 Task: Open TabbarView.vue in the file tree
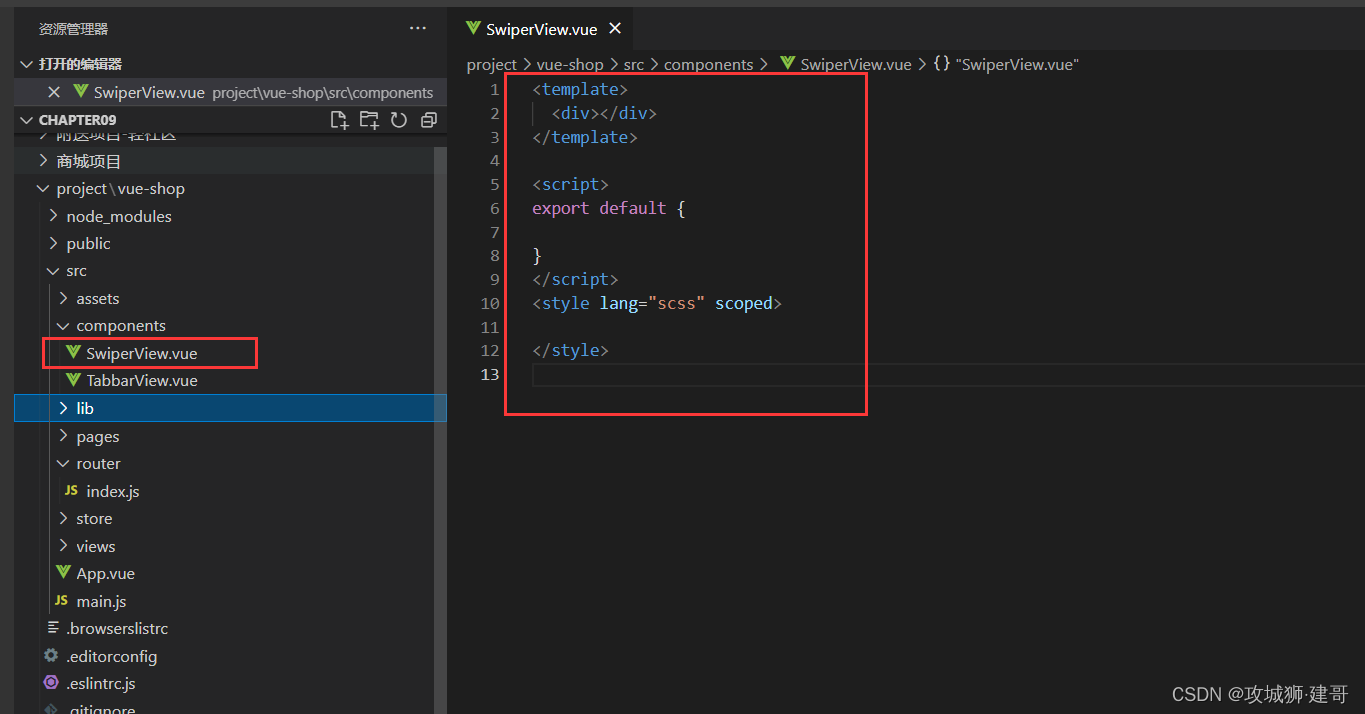[141, 380]
